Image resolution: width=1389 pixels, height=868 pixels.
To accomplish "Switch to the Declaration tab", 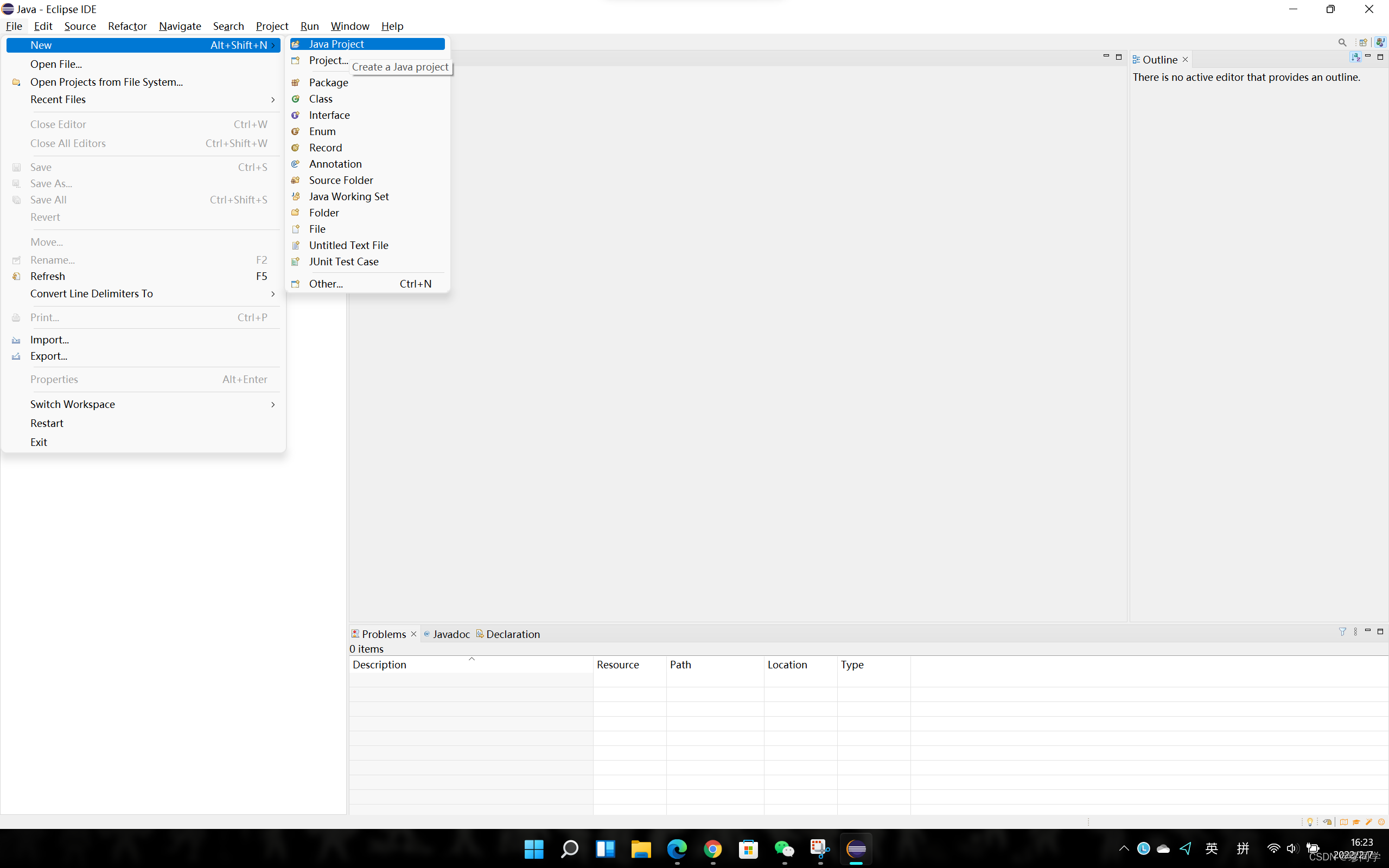I will pyautogui.click(x=508, y=634).
